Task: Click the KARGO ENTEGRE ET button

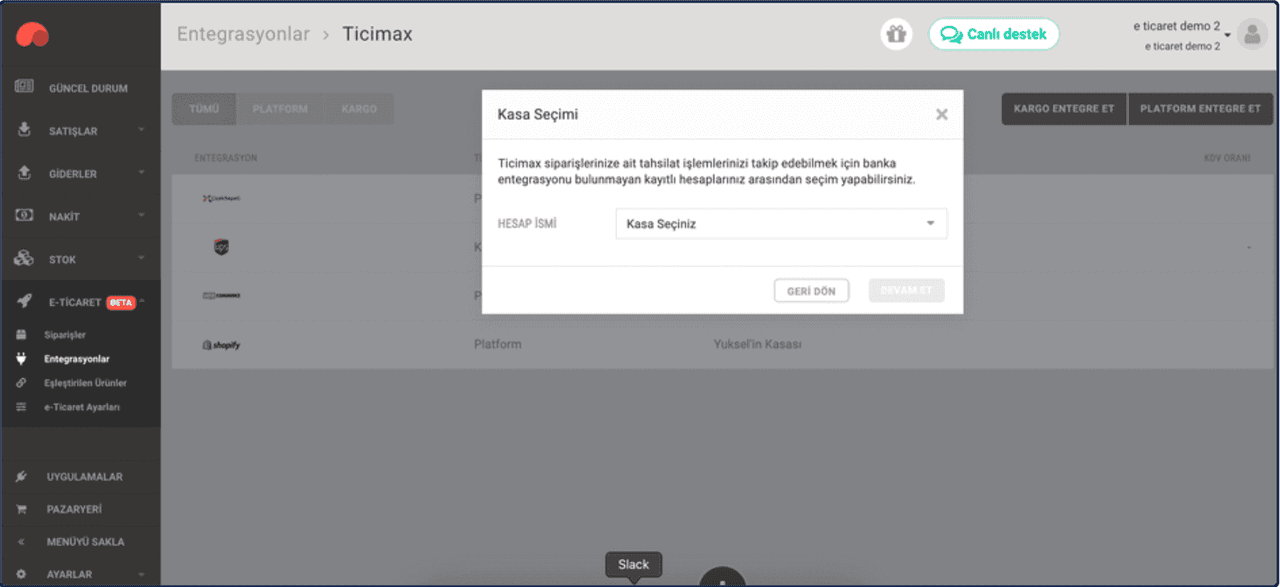Action: pyautogui.click(x=1064, y=109)
